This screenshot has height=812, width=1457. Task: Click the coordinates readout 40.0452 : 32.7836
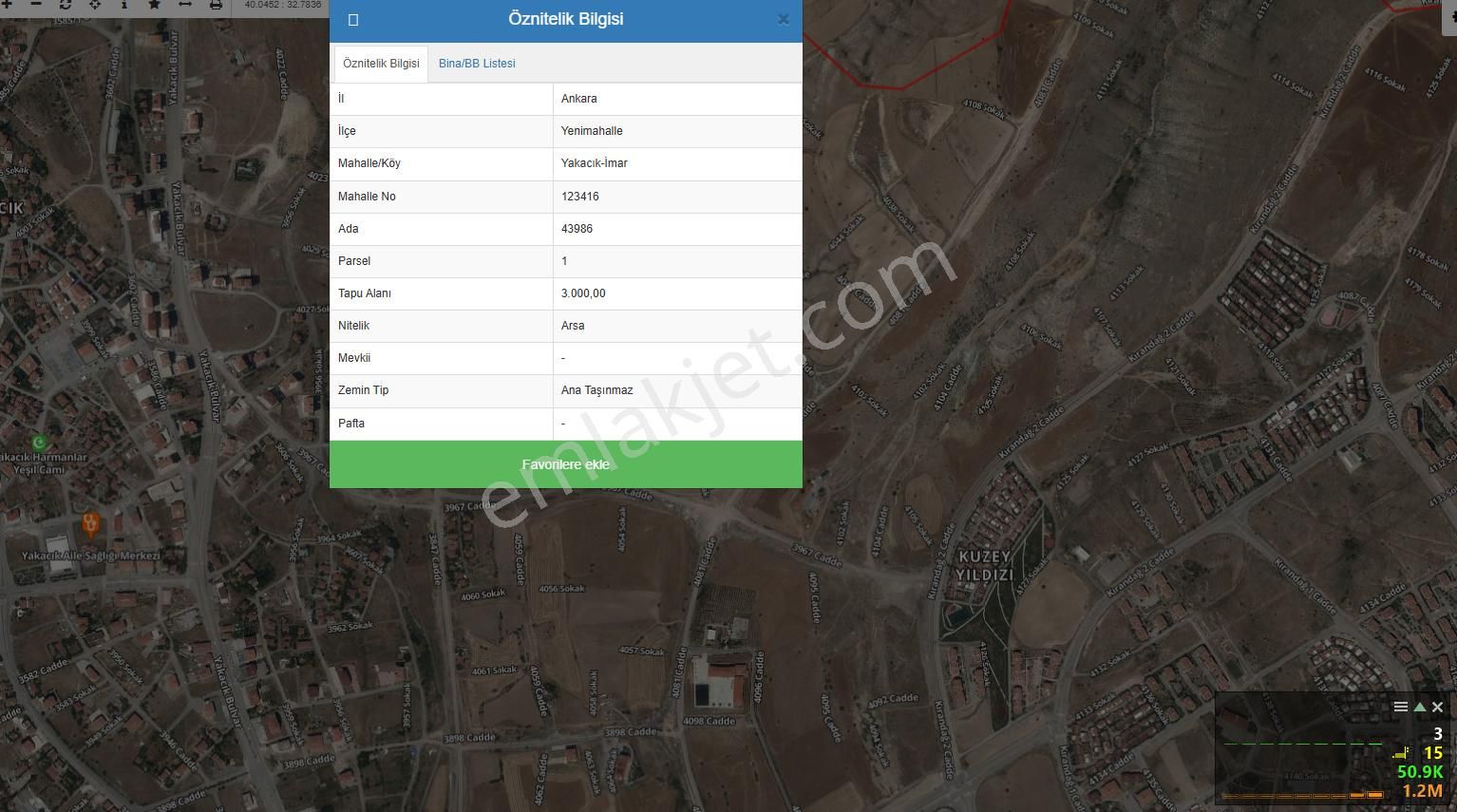click(x=283, y=5)
